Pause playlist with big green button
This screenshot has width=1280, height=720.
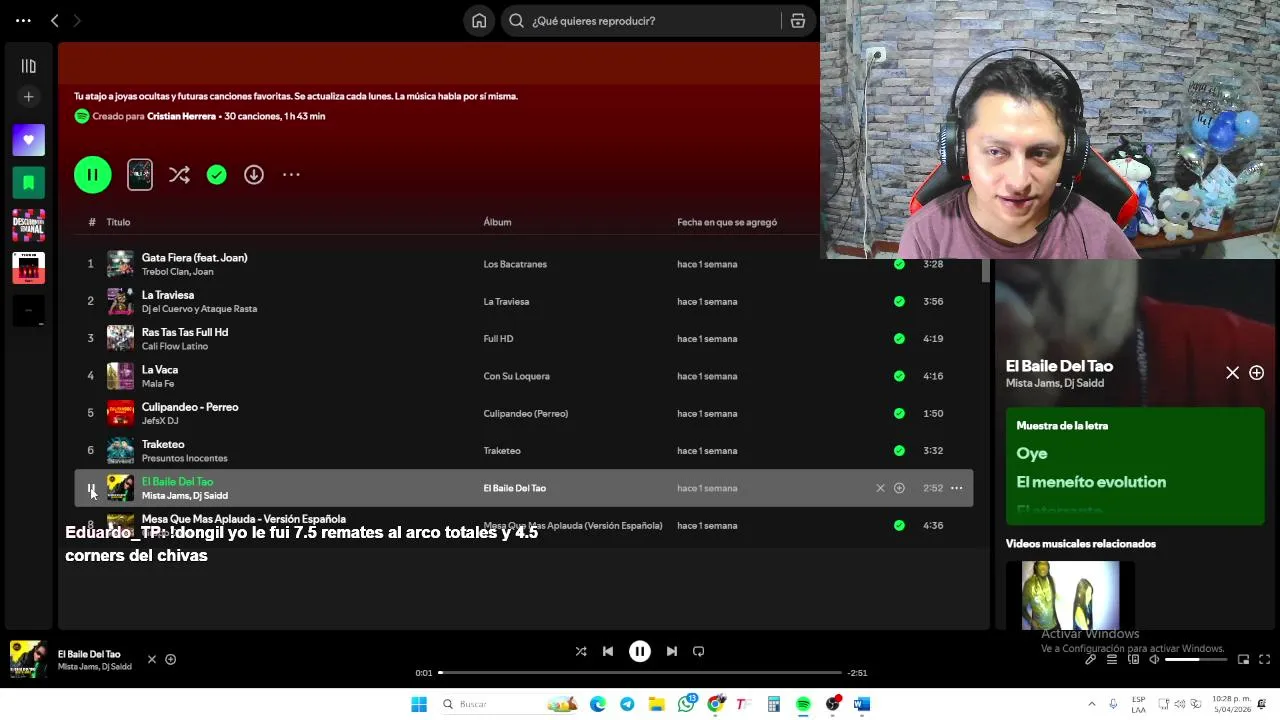[92, 175]
